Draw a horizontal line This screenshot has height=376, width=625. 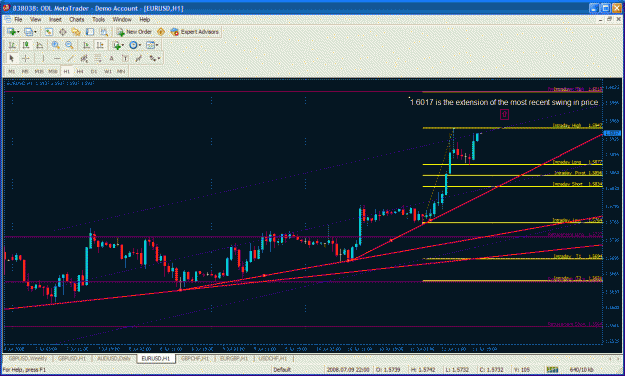click(x=57, y=58)
